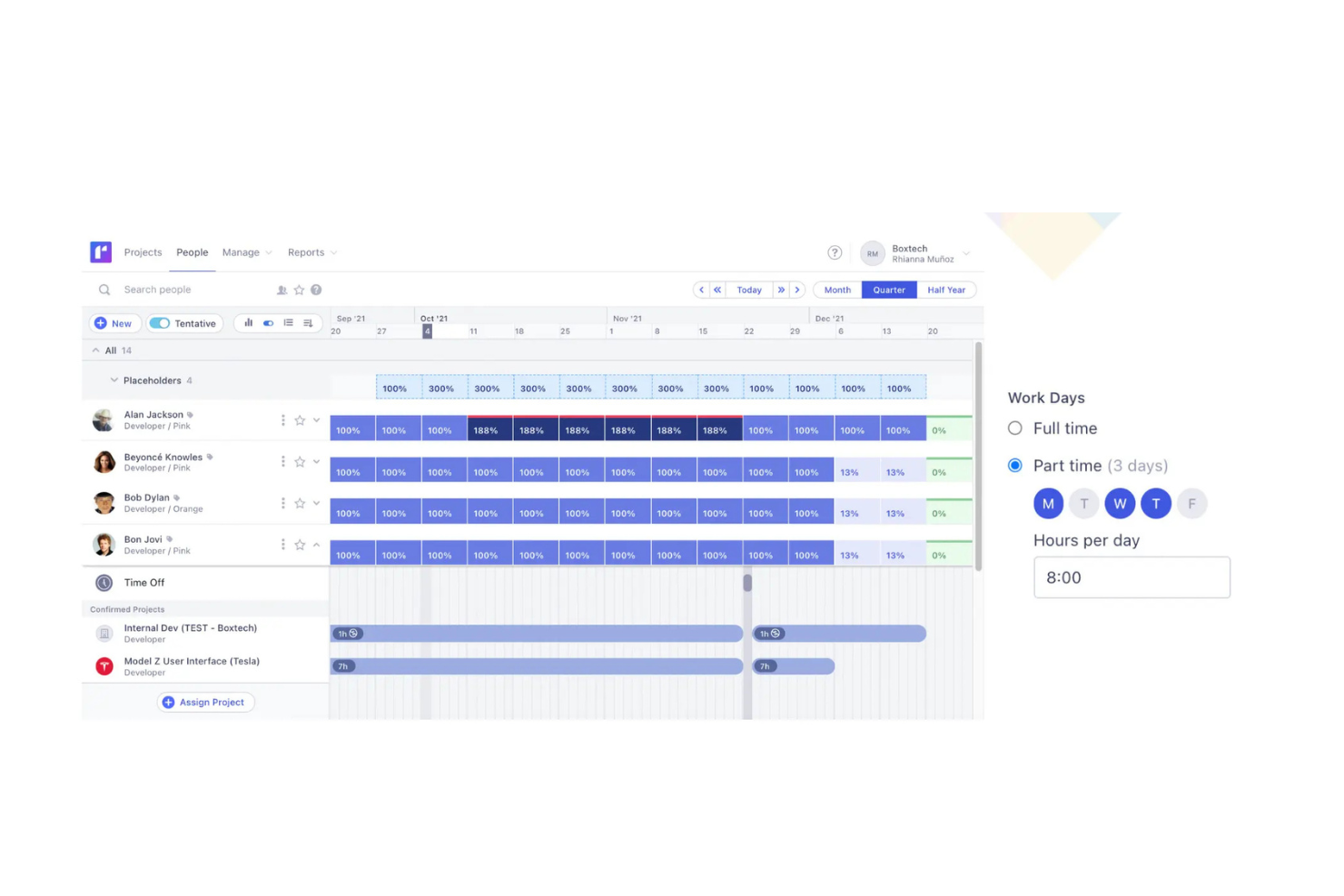Open the Boxtech account dropdown

[x=966, y=253]
